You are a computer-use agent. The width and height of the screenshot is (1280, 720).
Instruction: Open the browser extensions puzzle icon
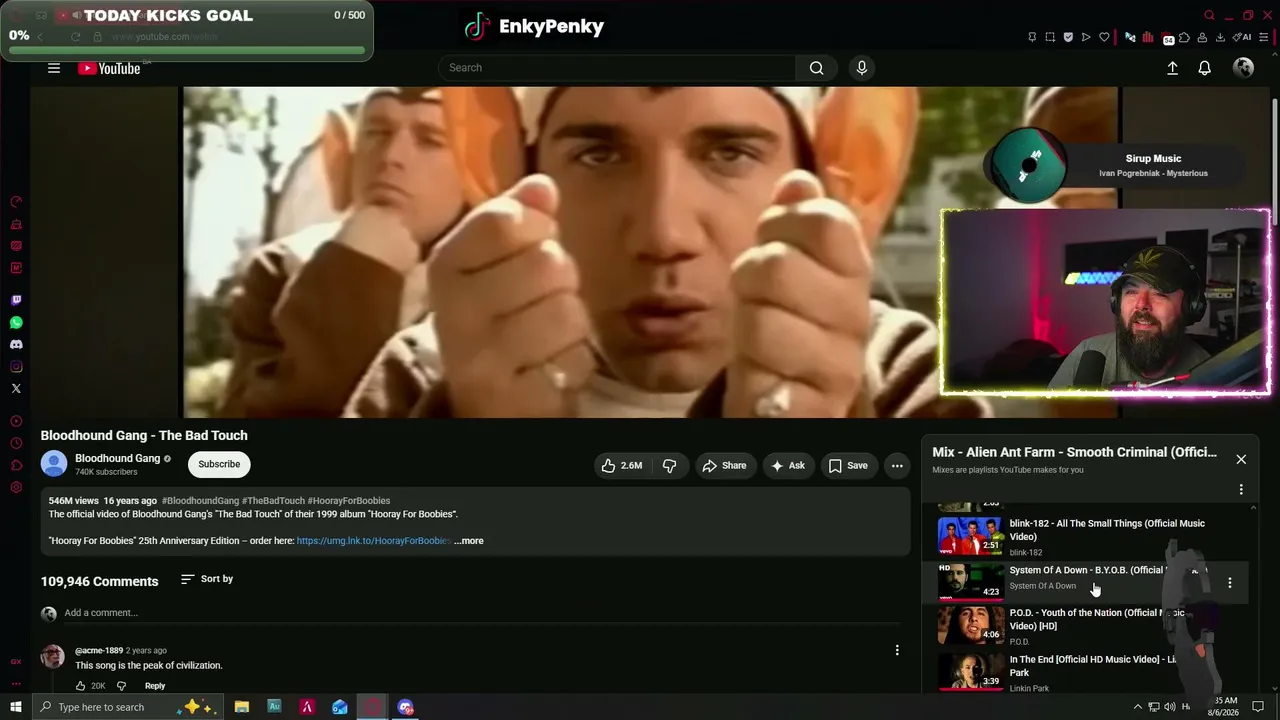[1184, 37]
